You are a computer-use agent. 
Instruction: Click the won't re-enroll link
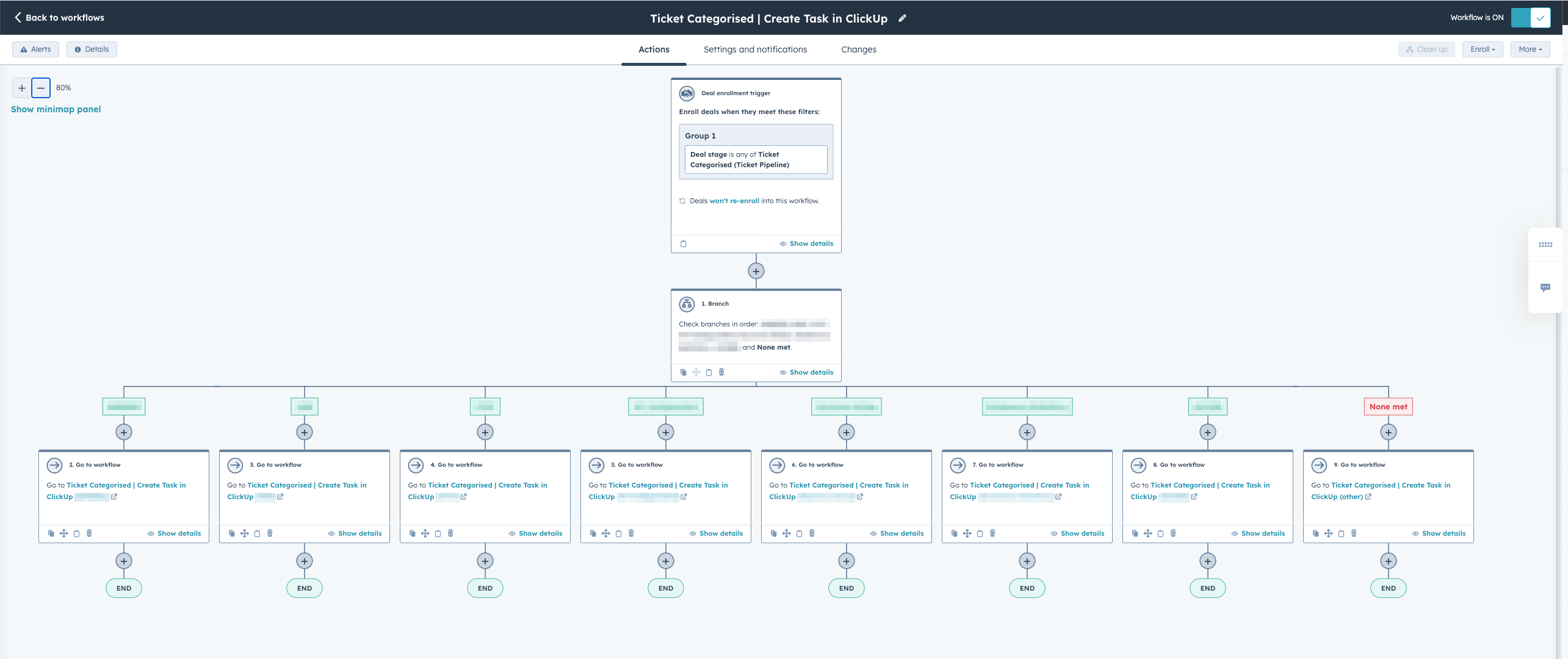[734, 201]
